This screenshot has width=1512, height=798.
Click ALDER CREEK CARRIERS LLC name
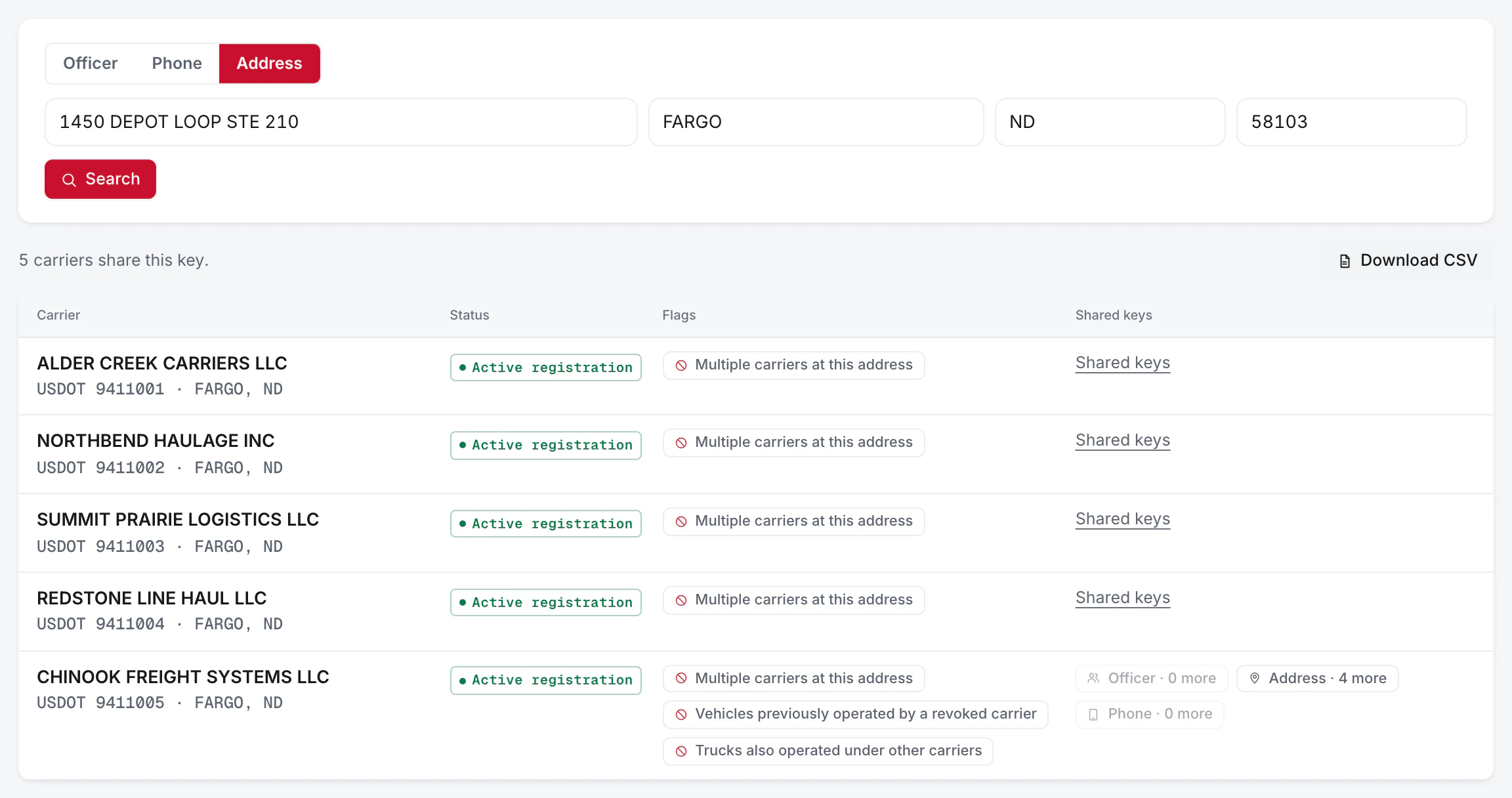coord(162,363)
